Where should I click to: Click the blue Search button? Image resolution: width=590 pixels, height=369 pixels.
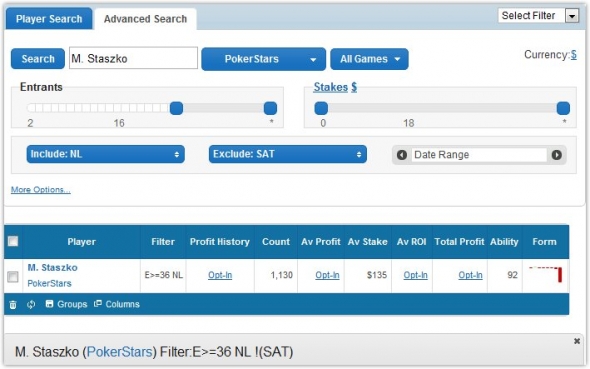(38, 59)
